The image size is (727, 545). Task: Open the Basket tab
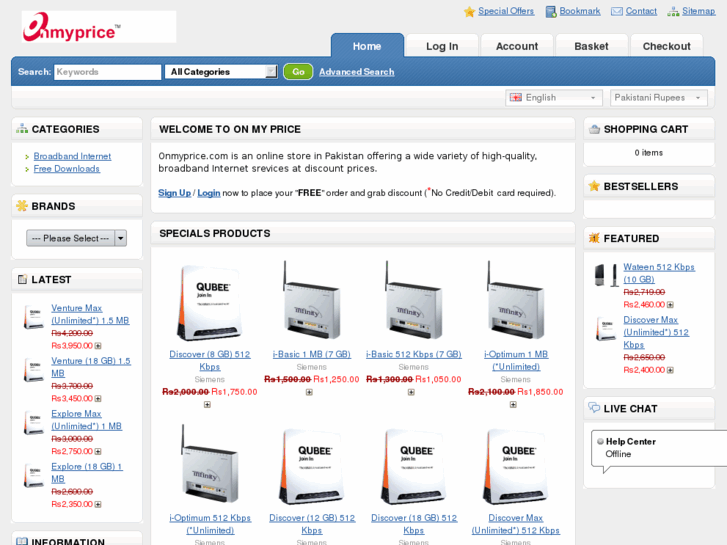click(592, 46)
